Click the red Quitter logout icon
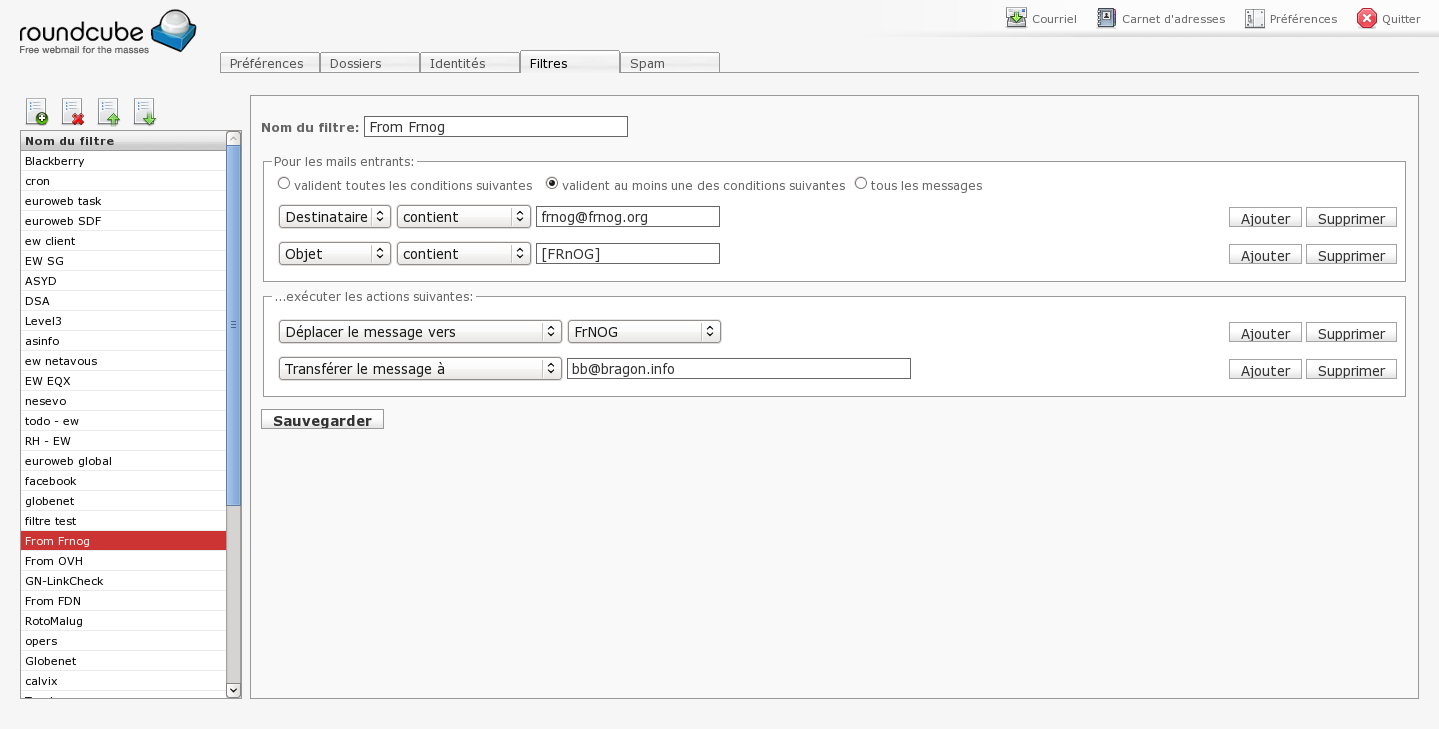The height and width of the screenshot is (729, 1439). click(1366, 18)
